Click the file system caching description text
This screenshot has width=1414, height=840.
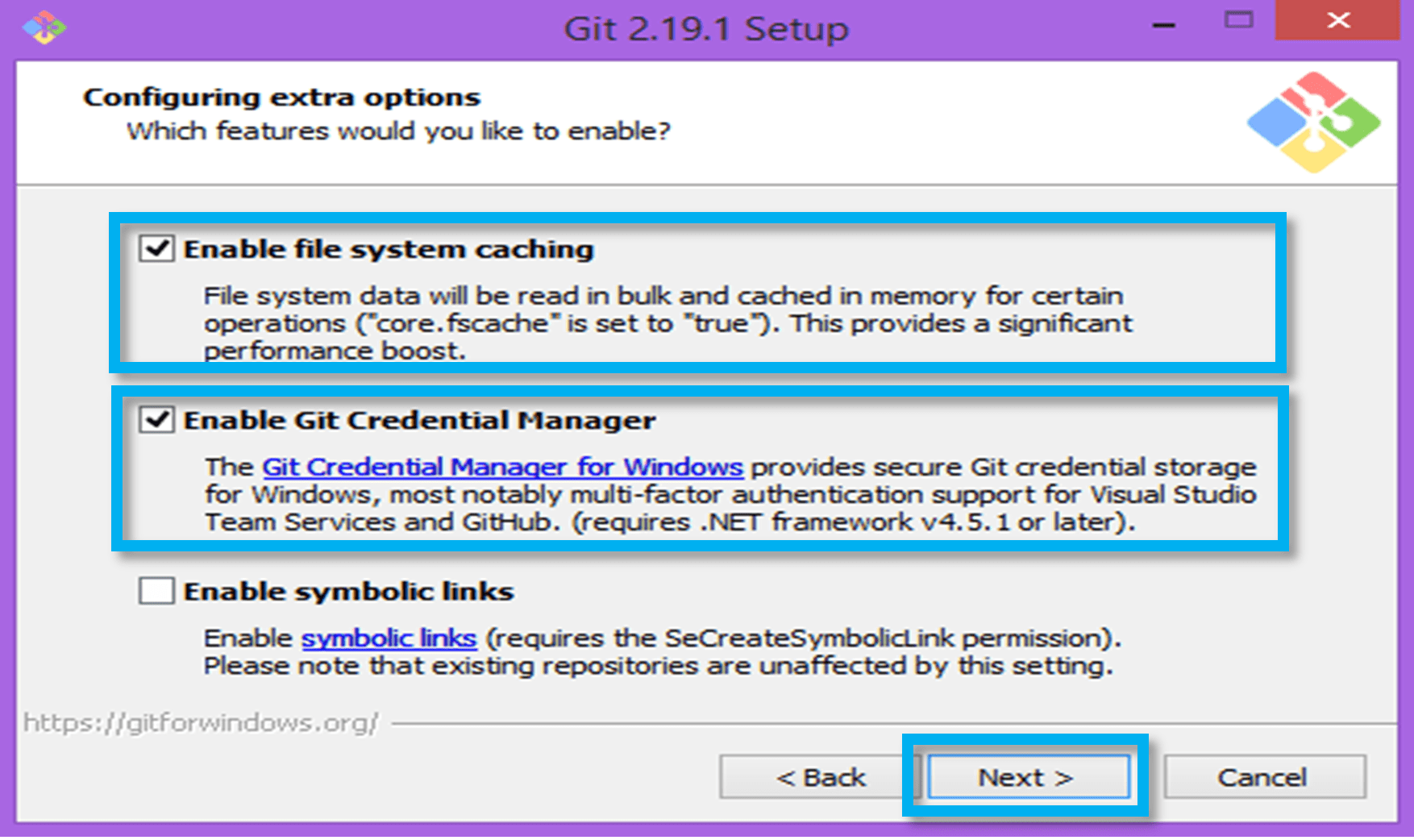[x=661, y=322]
